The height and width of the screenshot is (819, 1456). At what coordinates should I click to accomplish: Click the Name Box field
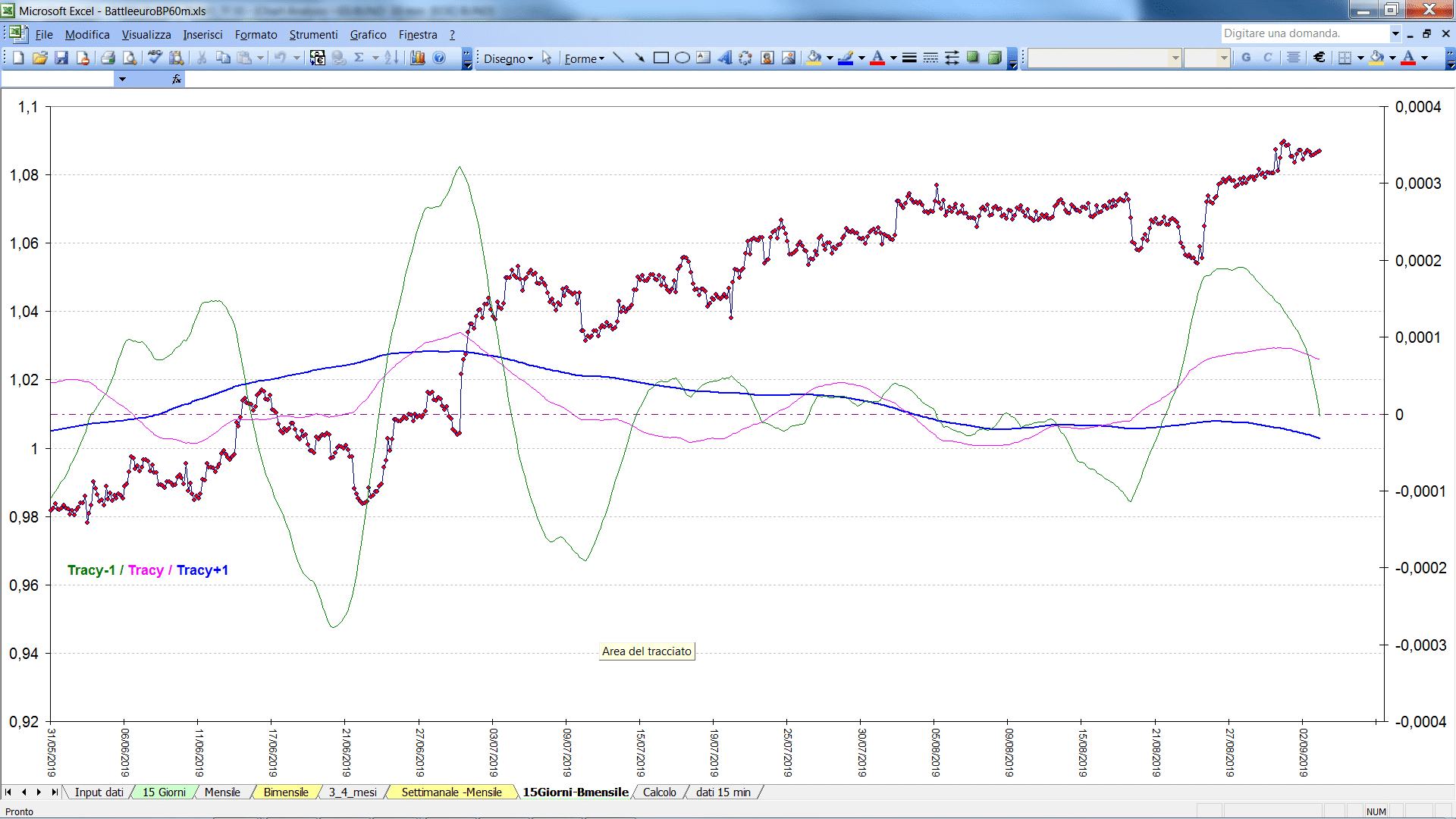point(58,79)
